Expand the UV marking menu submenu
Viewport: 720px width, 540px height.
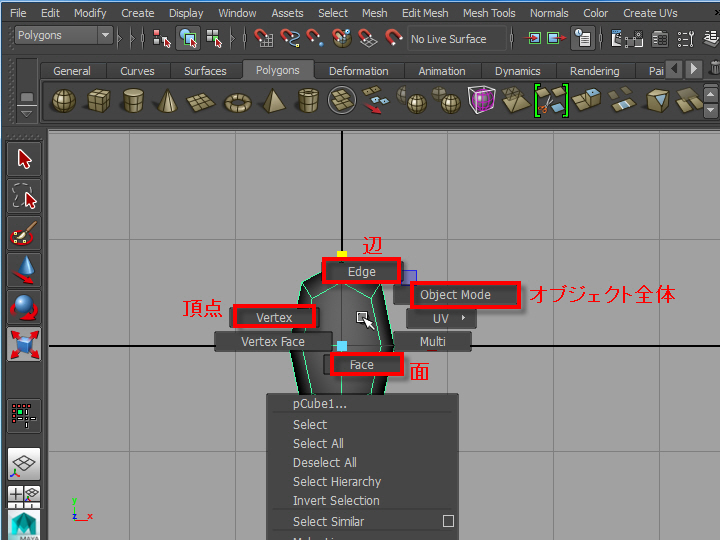pyautogui.click(x=441, y=319)
